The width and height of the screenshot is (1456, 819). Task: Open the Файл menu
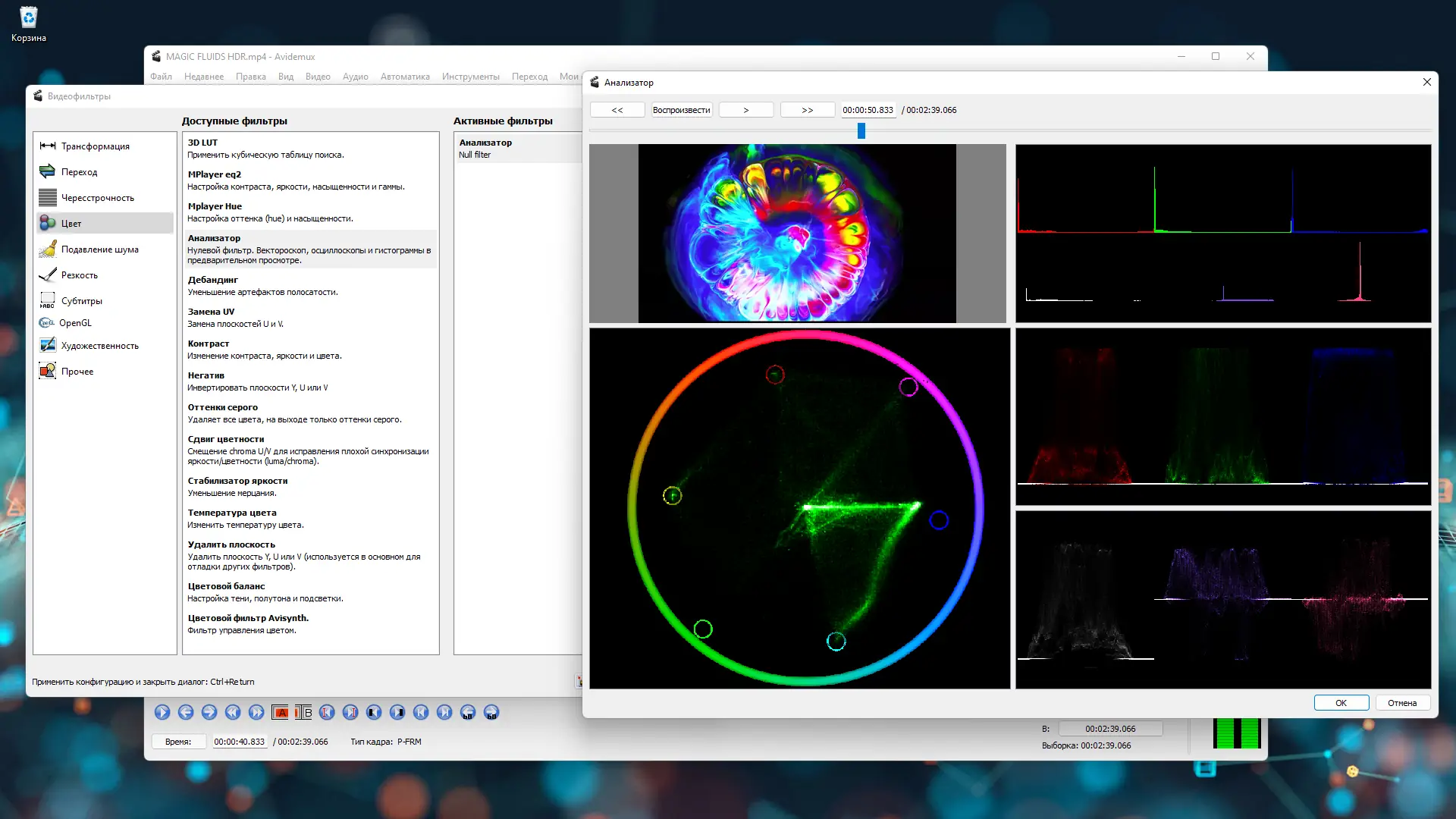point(161,77)
